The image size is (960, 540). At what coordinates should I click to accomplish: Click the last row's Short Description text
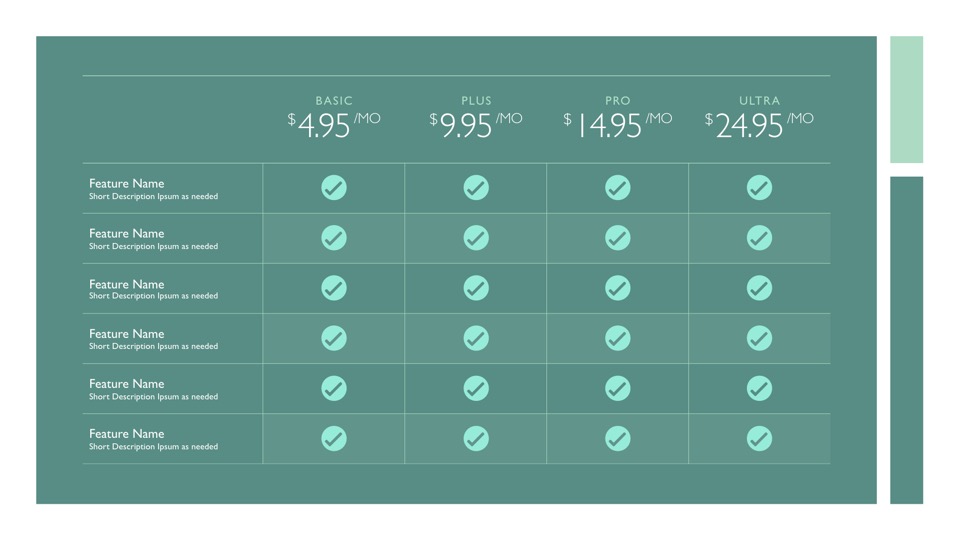(x=153, y=447)
